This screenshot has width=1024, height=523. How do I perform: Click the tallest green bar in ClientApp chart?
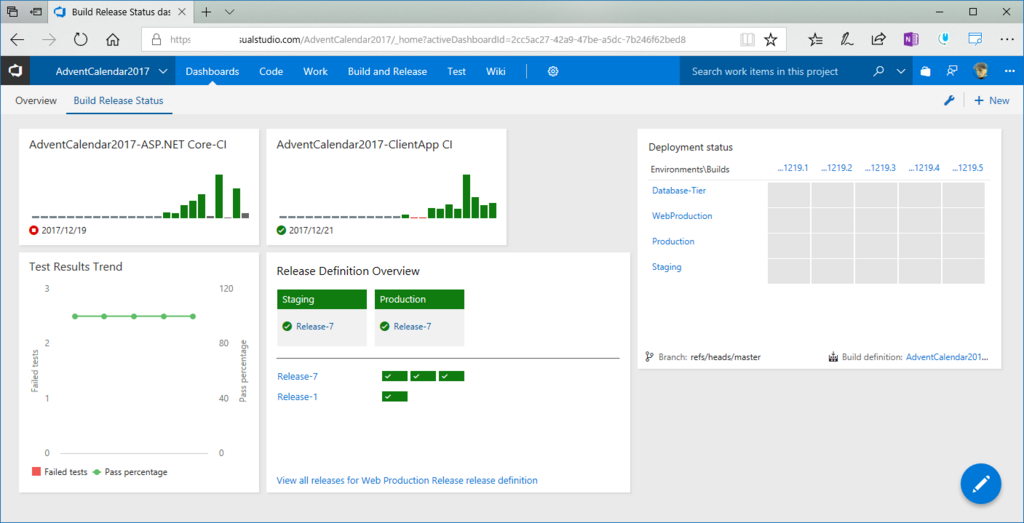click(x=466, y=196)
